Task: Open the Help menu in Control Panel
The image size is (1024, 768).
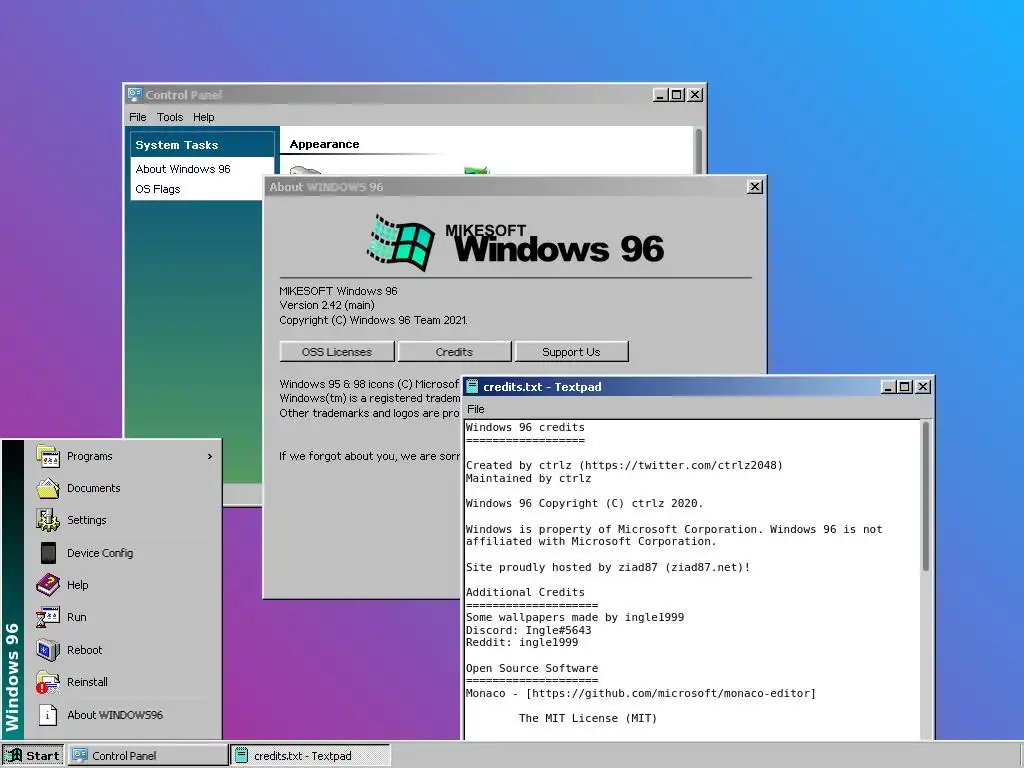Action: point(204,117)
